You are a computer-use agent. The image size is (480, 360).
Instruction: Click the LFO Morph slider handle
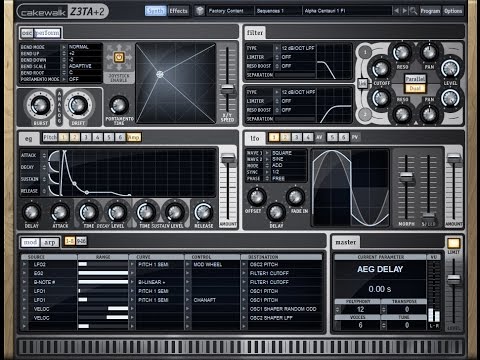coord(406,177)
